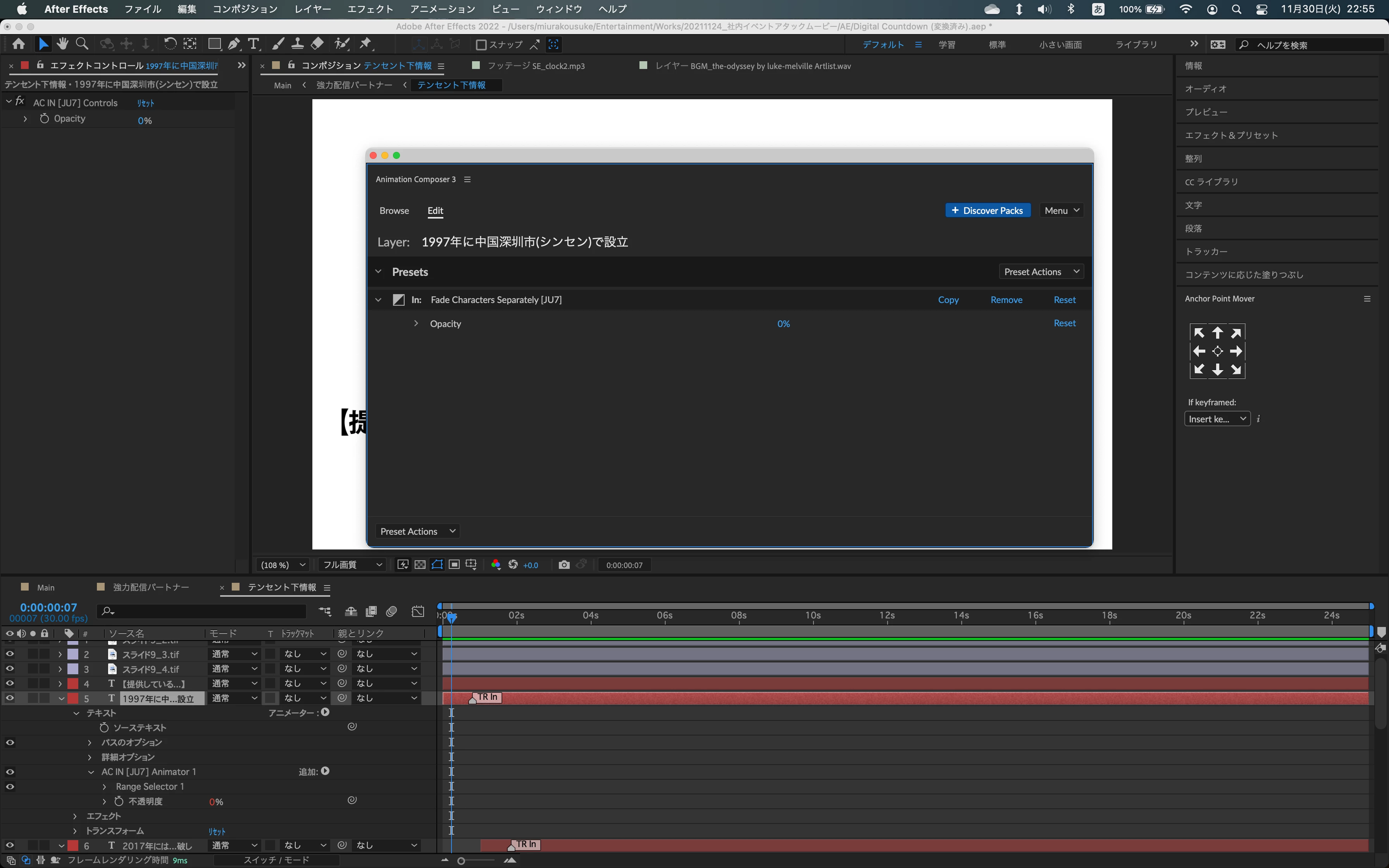Viewport: 1389px width, 868px height.
Task: Select the Eraser tool
Action: (317, 44)
